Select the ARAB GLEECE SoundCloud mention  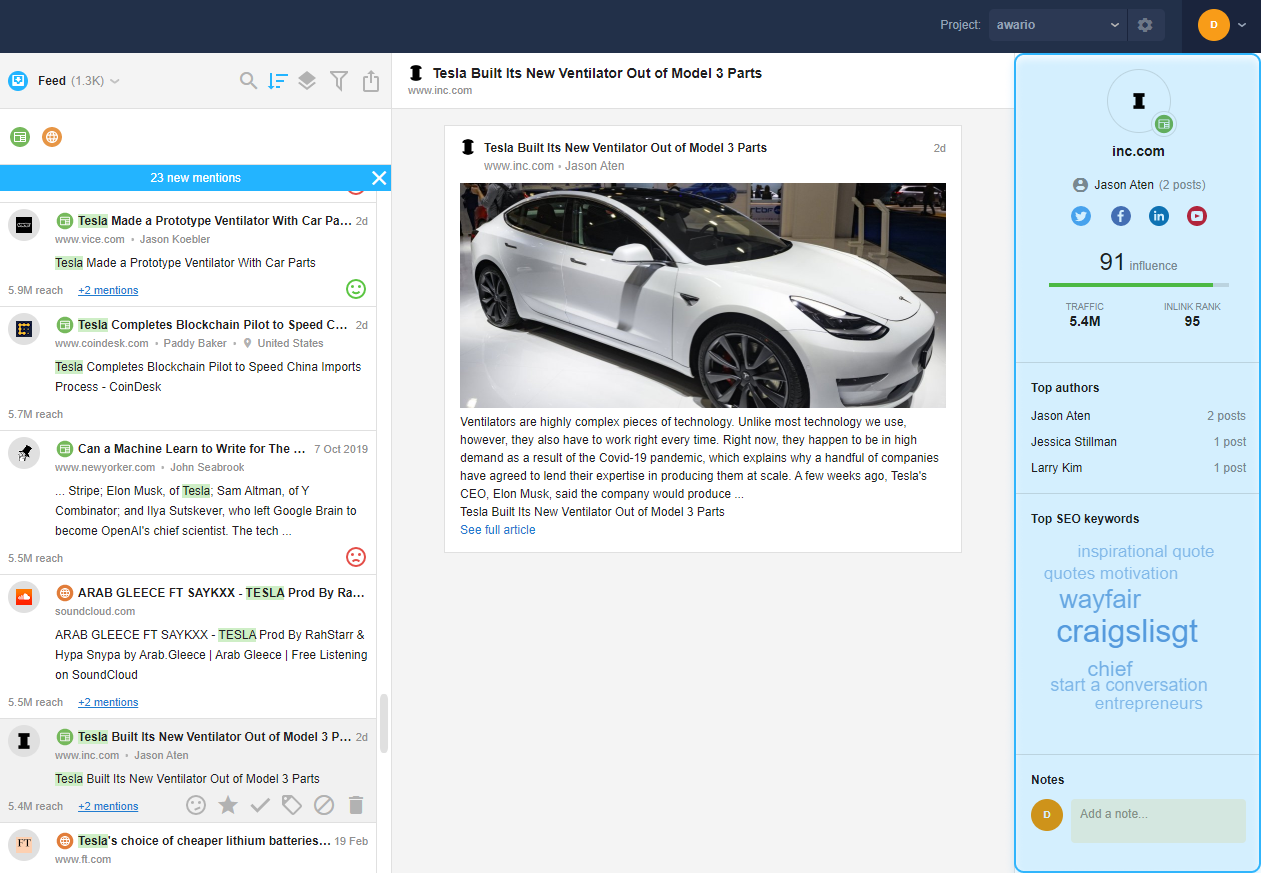(188, 646)
